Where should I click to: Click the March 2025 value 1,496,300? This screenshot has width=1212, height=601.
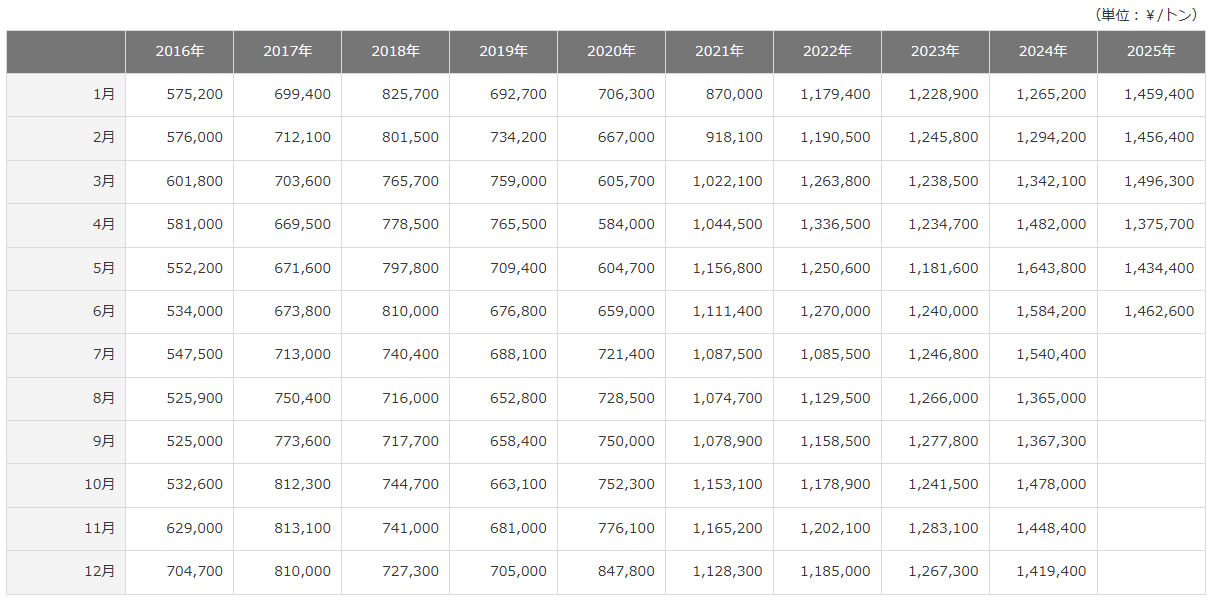tap(1159, 181)
